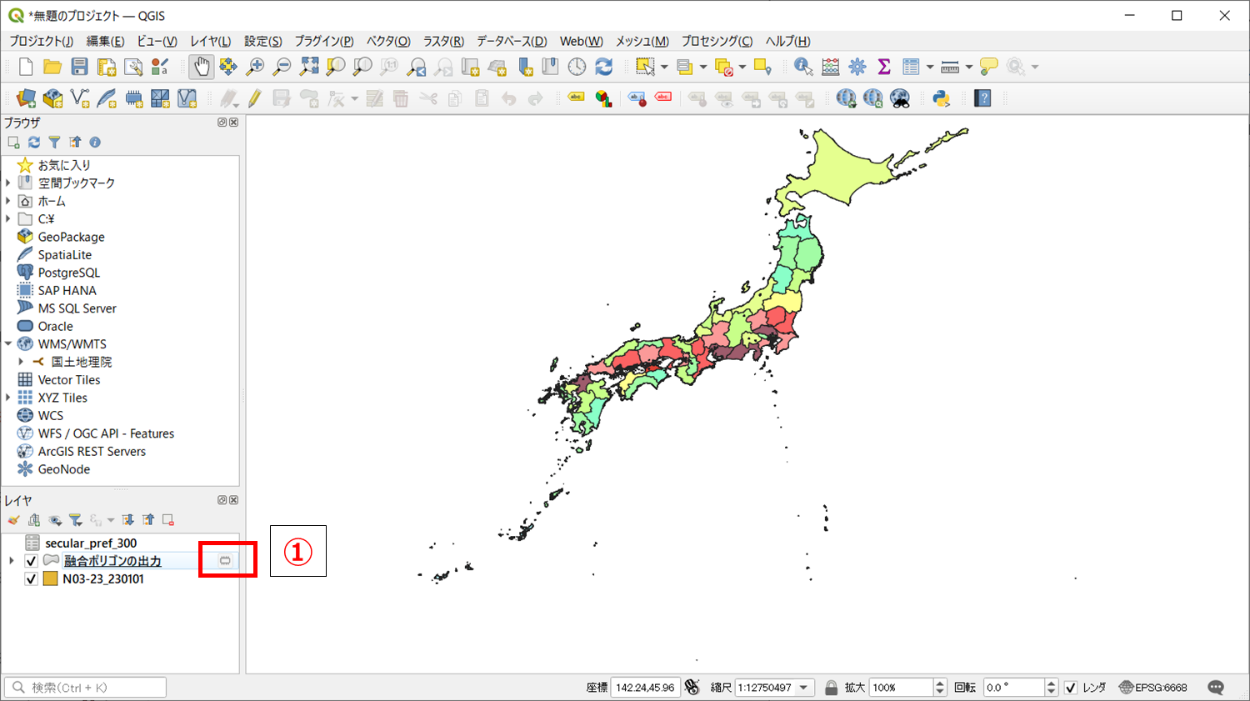The height and width of the screenshot is (701, 1250).
Task: Open the attribute table icon
Action: [x=911, y=67]
